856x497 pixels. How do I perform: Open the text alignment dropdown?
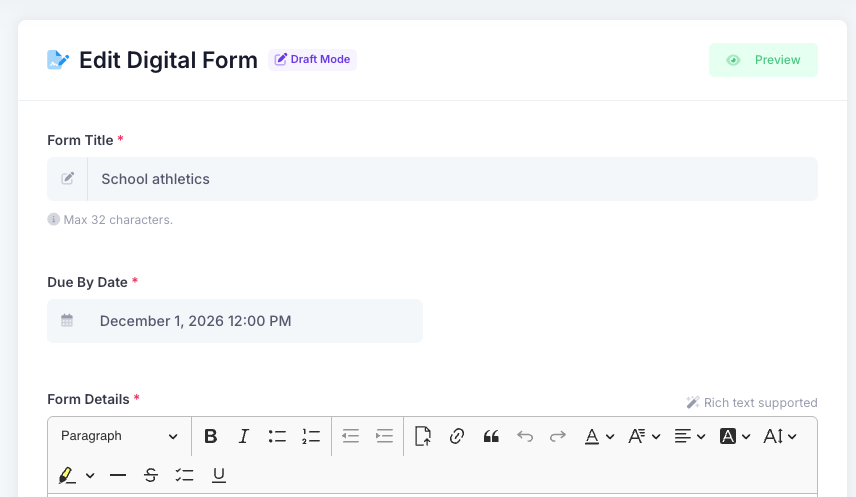tap(690, 436)
